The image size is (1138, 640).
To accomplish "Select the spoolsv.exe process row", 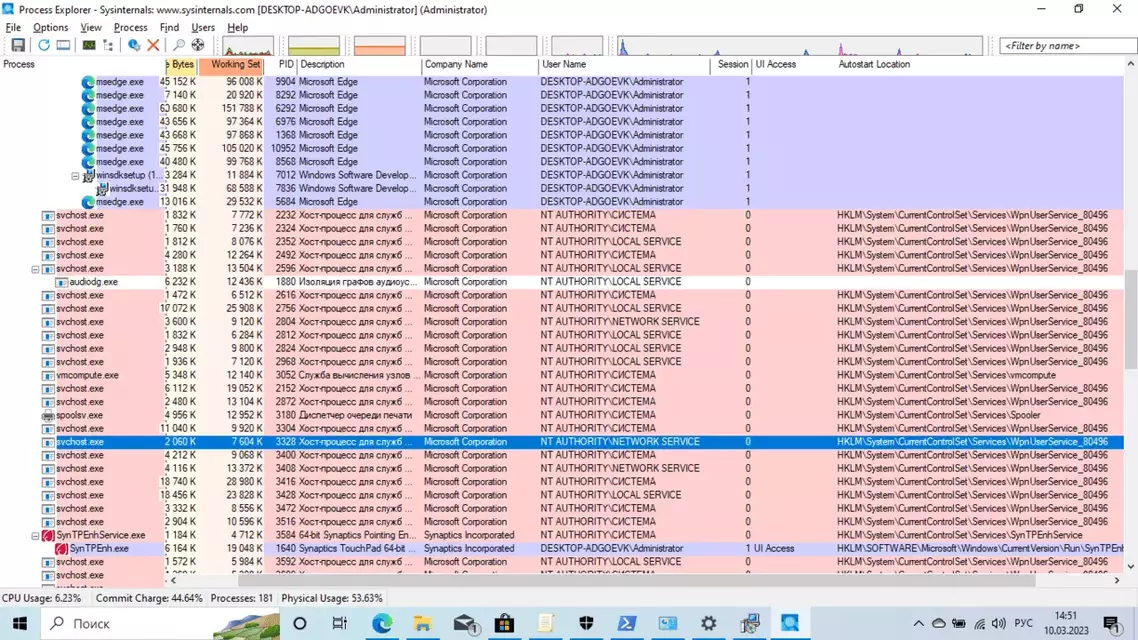I will pyautogui.click(x=562, y=415).
